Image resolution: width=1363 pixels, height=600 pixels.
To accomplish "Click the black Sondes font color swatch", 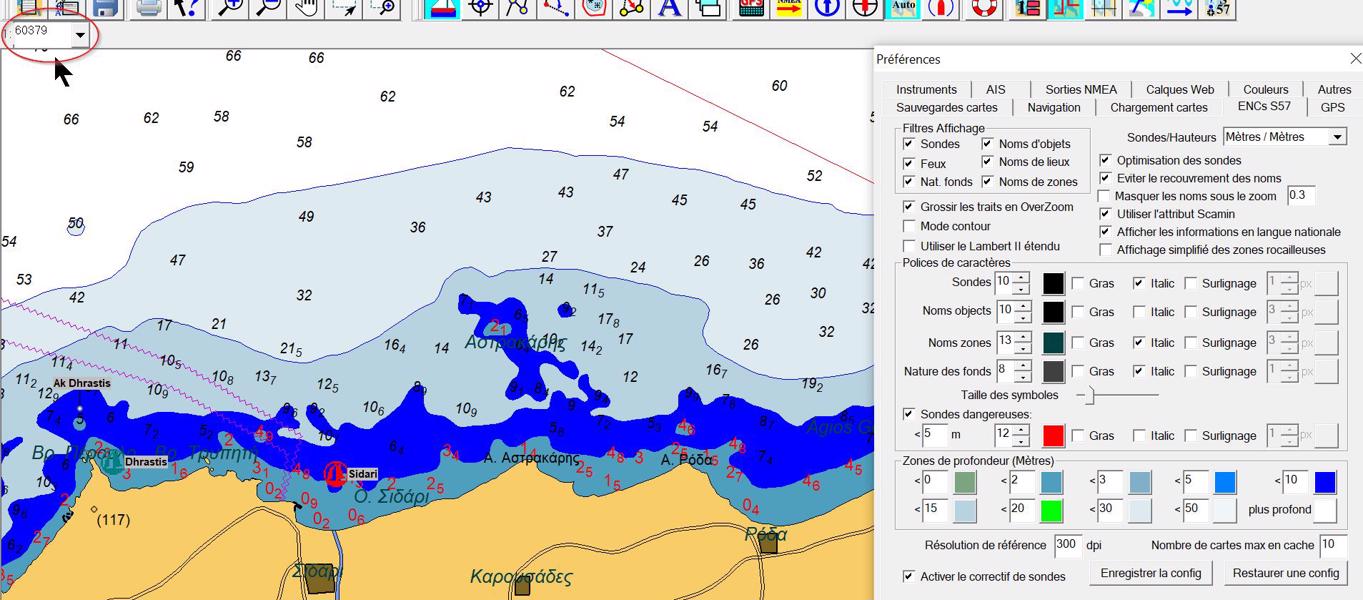I will click(1054, 284).
